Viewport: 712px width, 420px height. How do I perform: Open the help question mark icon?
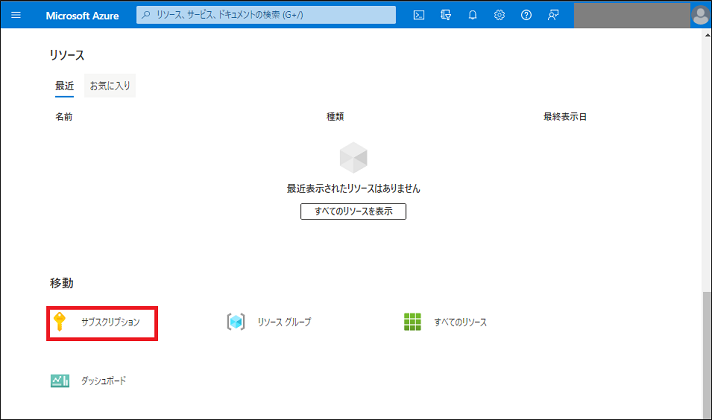[526, 15]
